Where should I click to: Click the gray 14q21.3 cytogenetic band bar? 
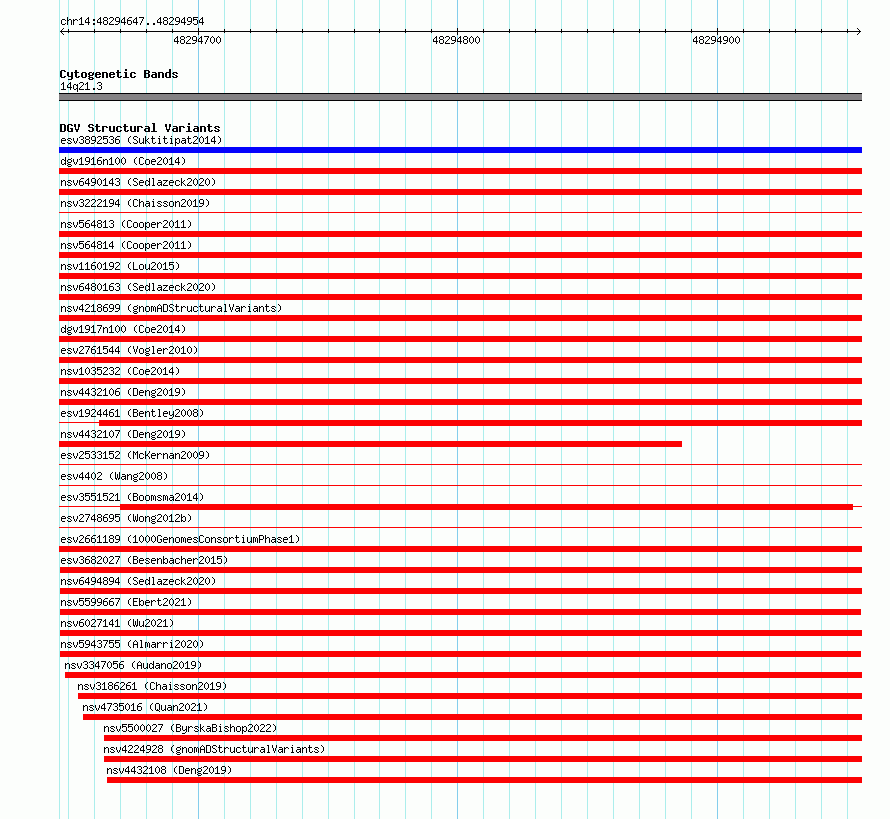tap(460, 97)
